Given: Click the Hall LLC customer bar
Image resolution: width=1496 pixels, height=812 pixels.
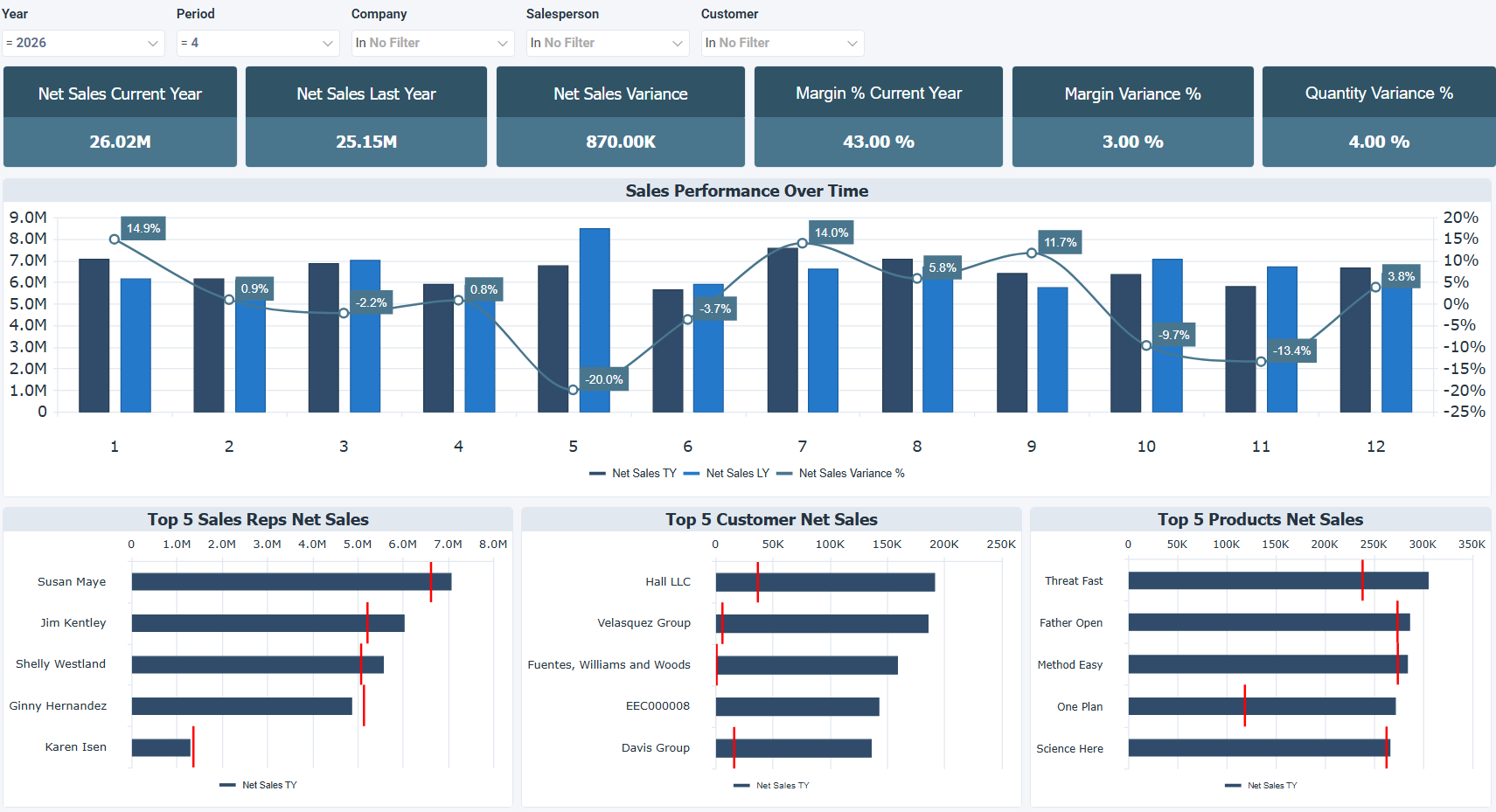Looking at the screenshot, I should pos(825,582).
